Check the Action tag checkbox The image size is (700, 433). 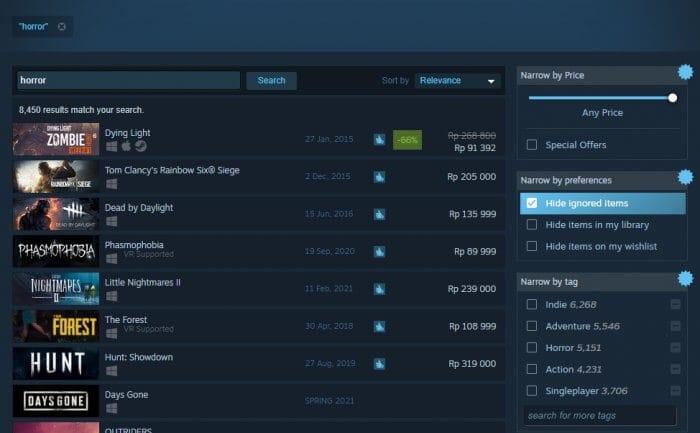532,369
